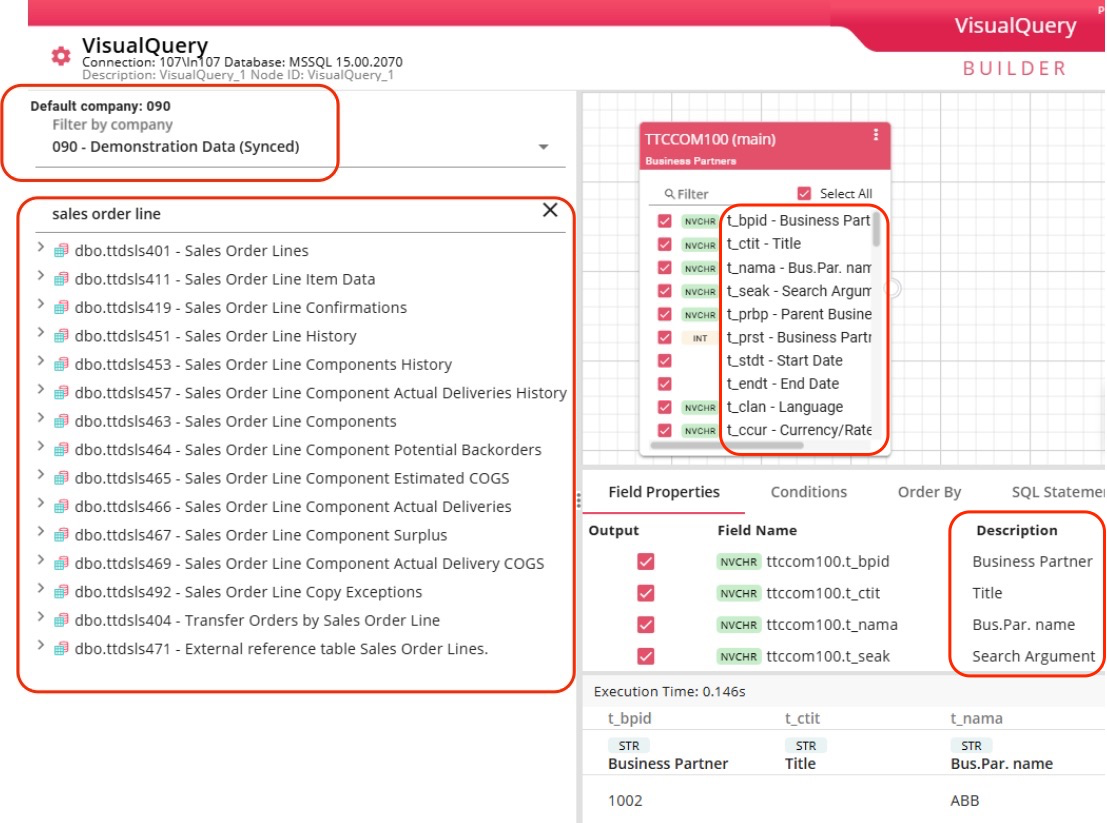Expand dbo.ttdsls467 Sales Order Line Component Surplus

[40, 531]
